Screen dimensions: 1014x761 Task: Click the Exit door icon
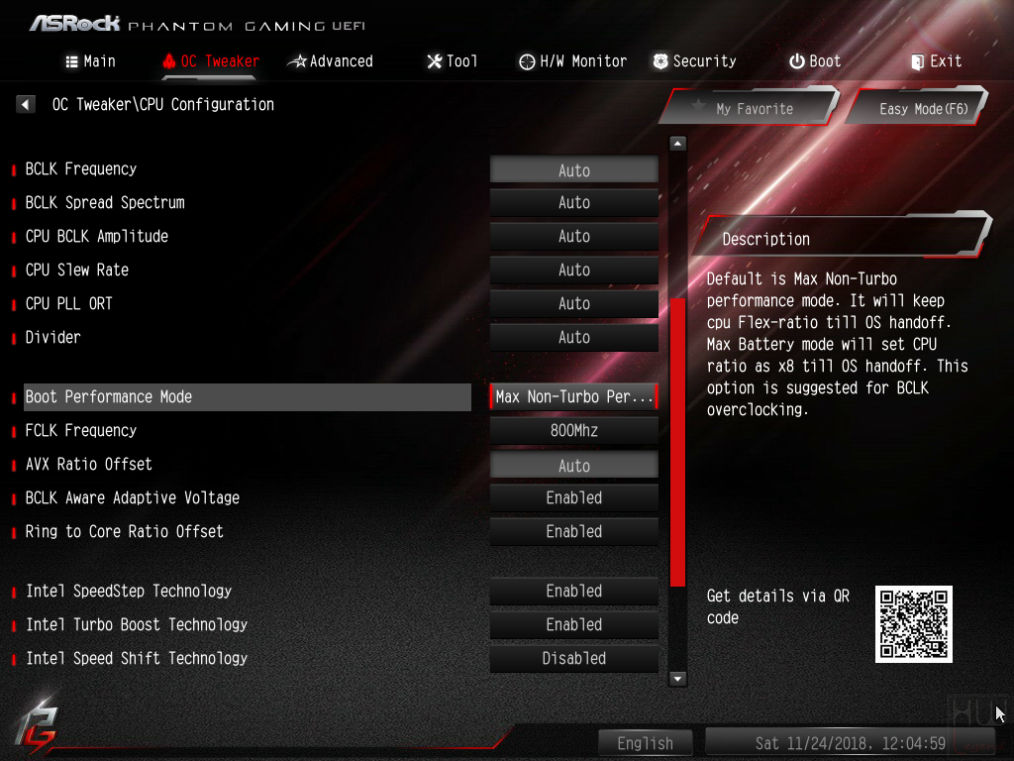(x=917, y=61)
